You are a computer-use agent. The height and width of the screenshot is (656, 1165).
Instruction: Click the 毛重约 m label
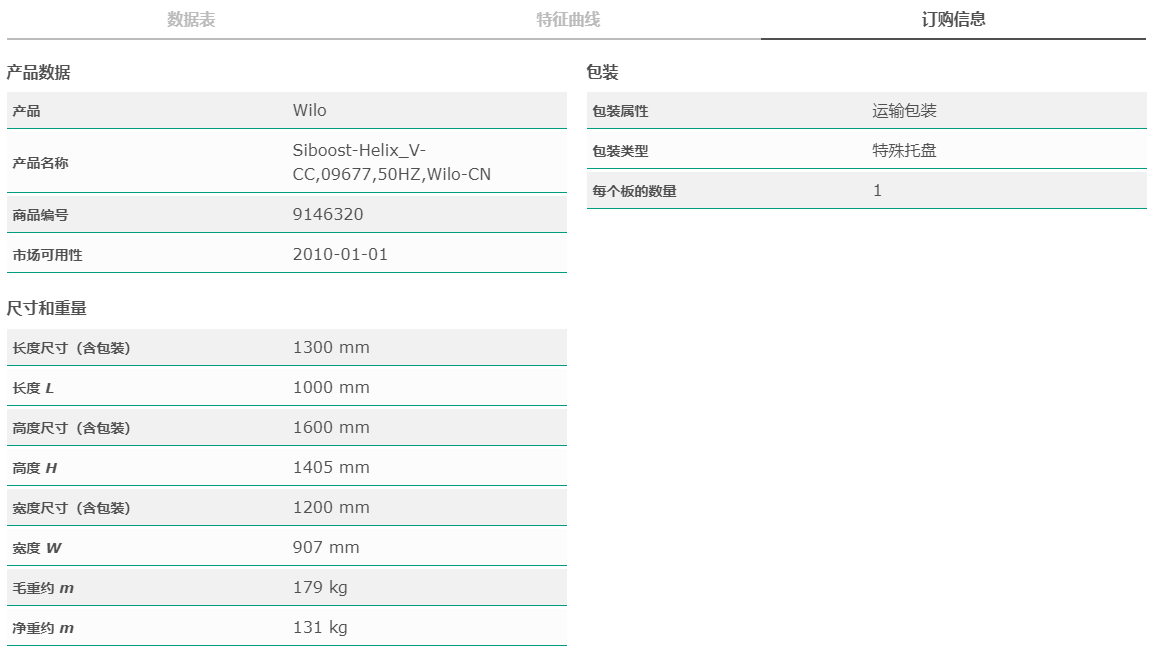tap(43, 588)
